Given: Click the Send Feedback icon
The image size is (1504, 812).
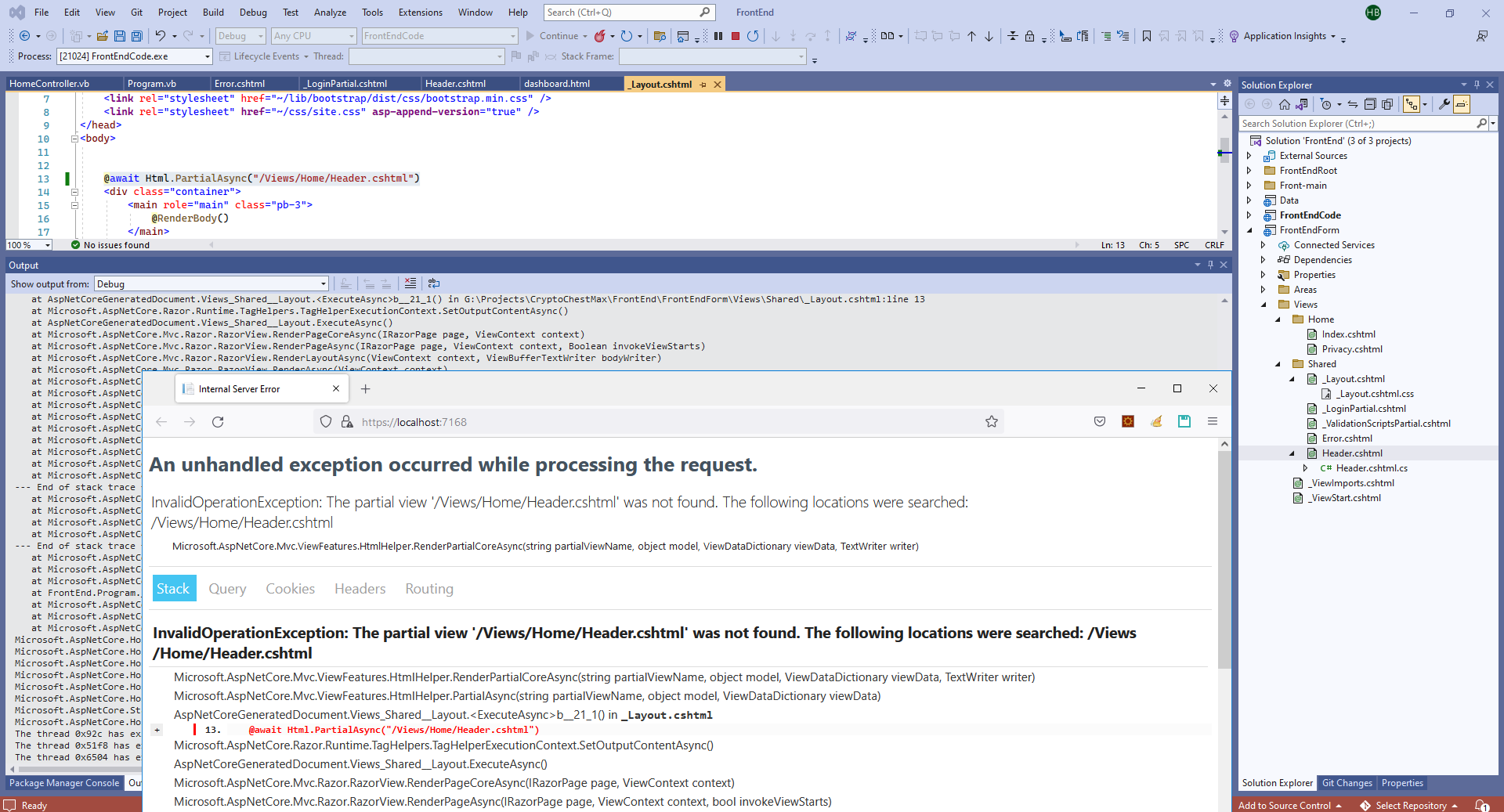Looking at the screenshot, I should (1482, 36).
